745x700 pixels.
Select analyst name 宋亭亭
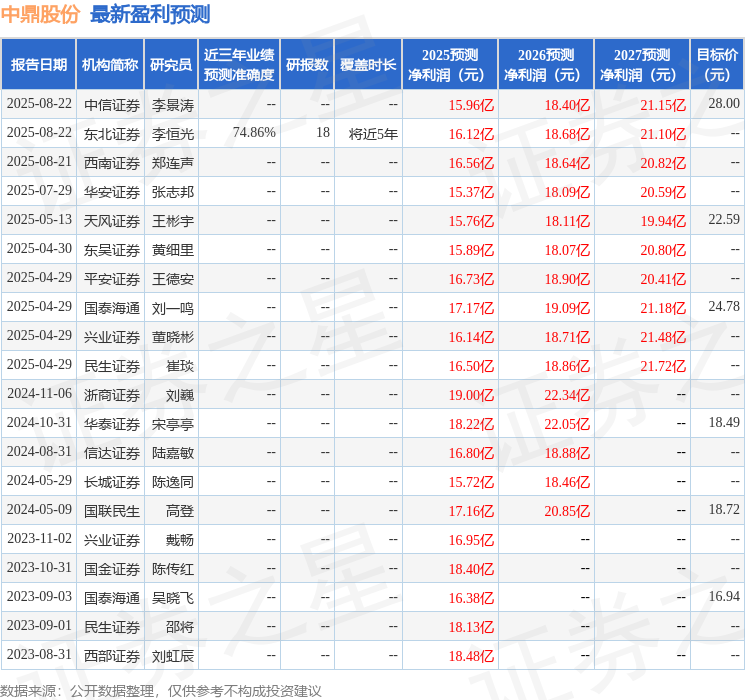[x=173, y=424]
